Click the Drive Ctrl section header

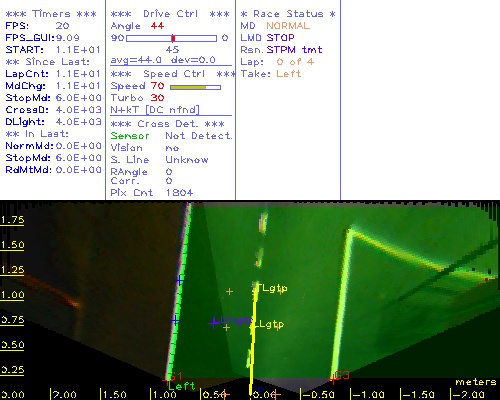(170, 14)
